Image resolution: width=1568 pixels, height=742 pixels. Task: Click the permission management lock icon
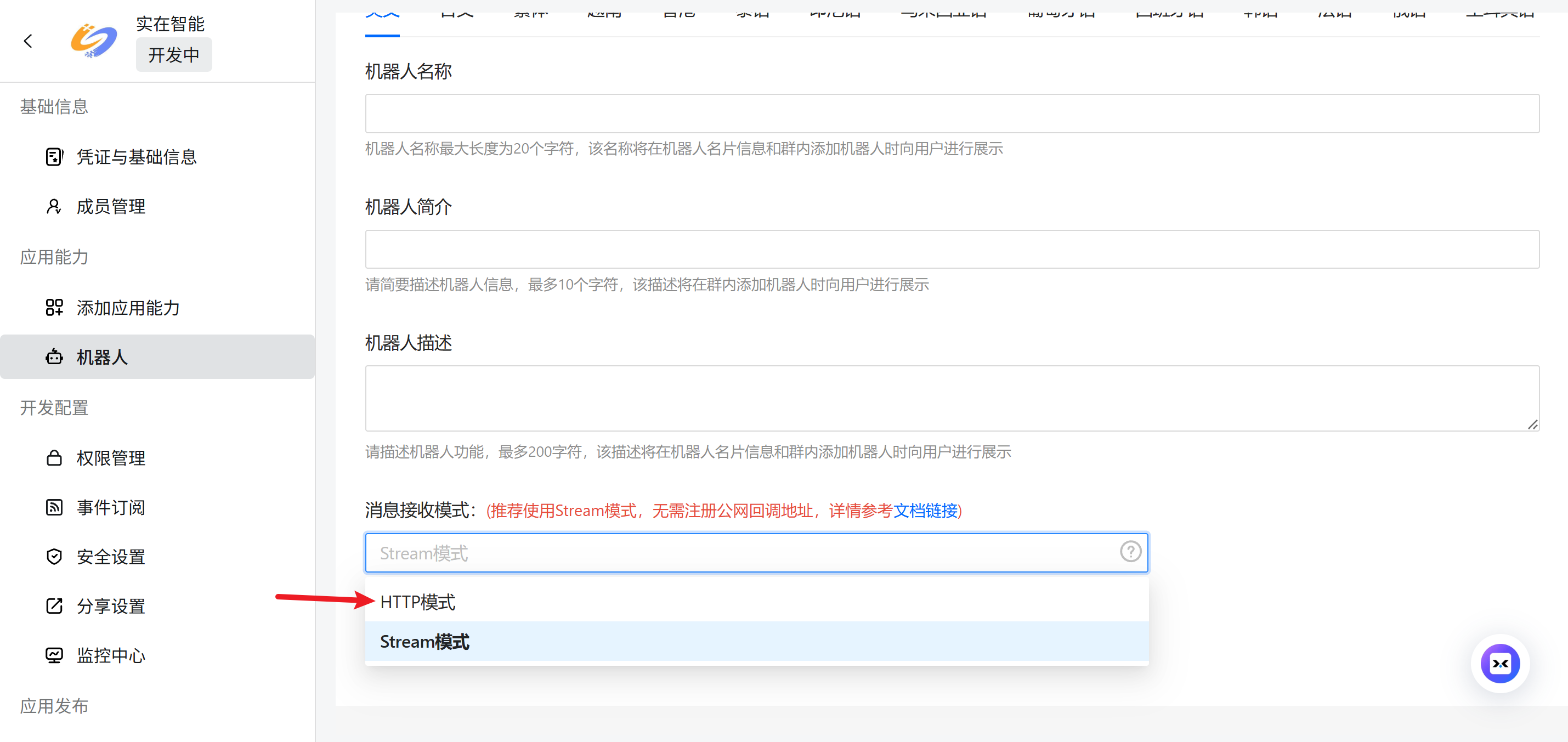pyautogui.click(x=54, y=458)
